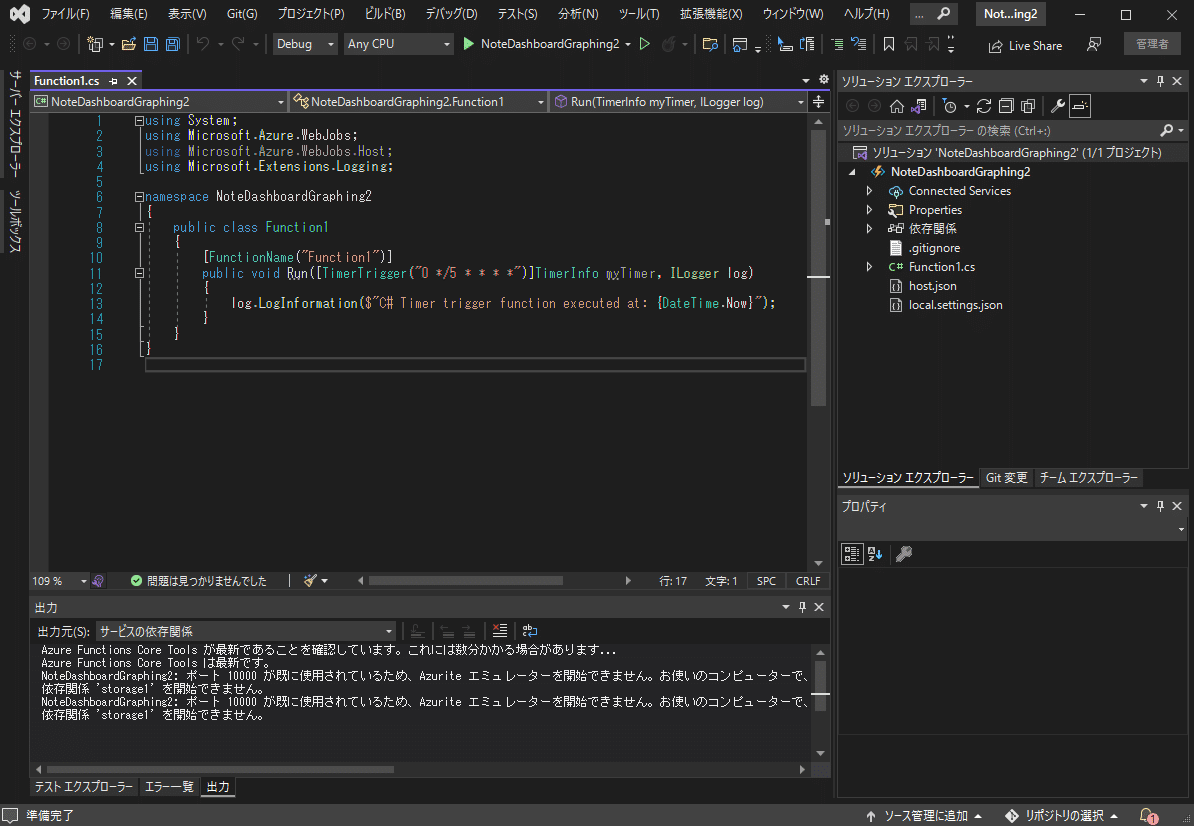Viewport: 1194px width, 826px height.
Task: Click the Open File folder icon
Action: coord(129,44)
